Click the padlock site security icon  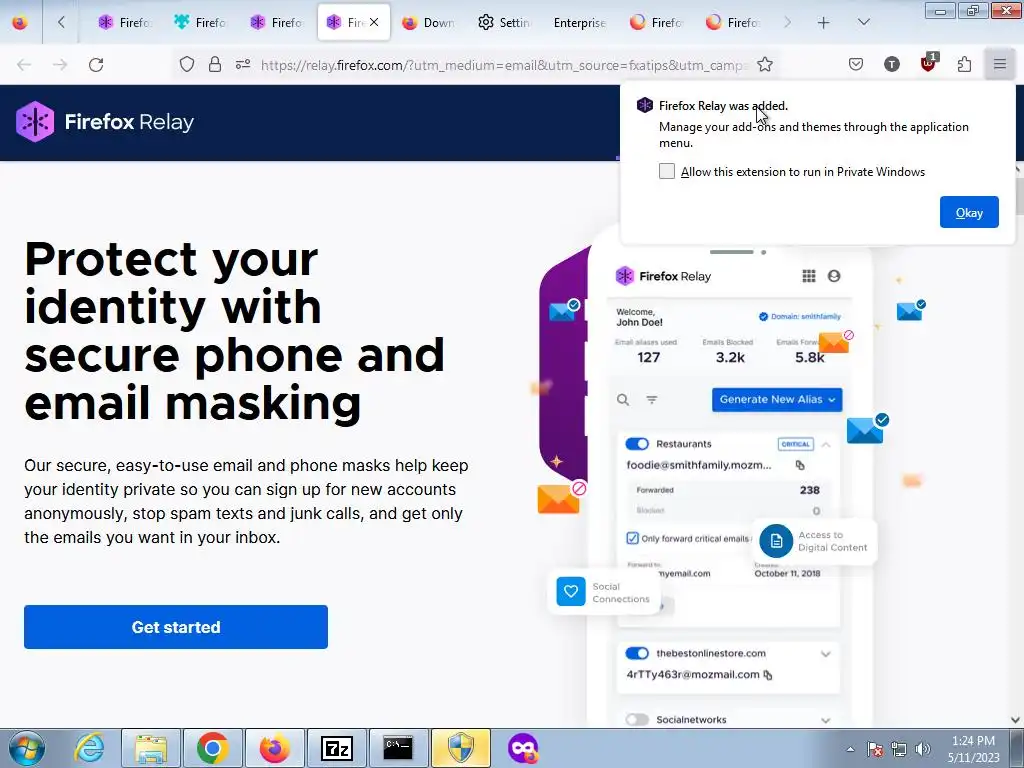(215, 65)
